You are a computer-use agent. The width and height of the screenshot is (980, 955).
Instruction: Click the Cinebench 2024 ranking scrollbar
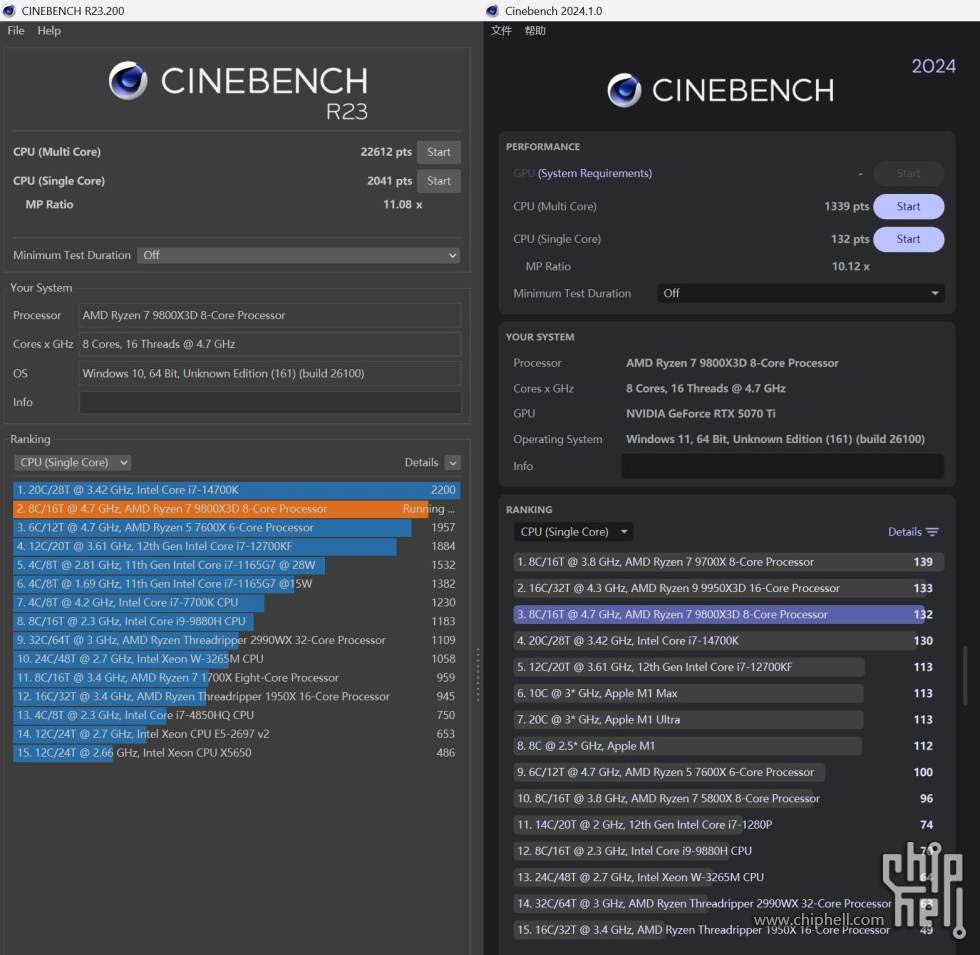pyautogui.click(x=965, y=675)
